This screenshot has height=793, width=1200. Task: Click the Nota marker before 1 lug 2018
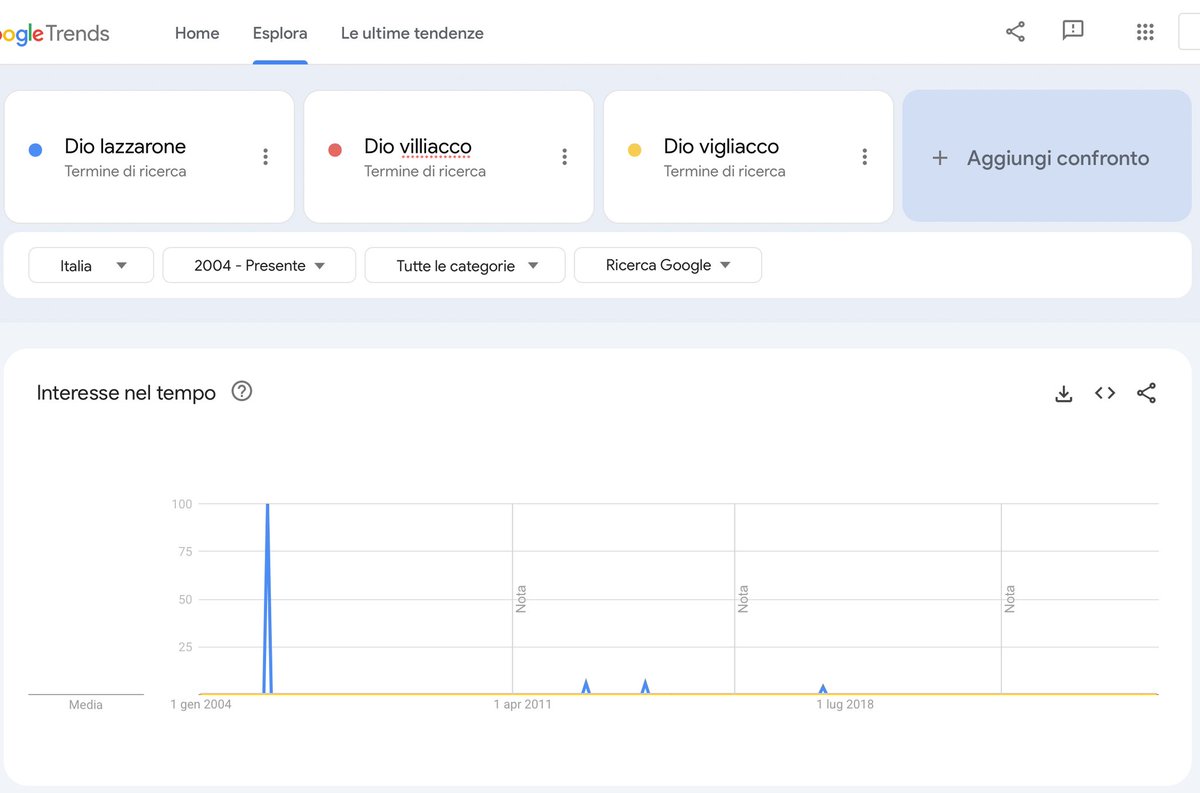[743, 600]
